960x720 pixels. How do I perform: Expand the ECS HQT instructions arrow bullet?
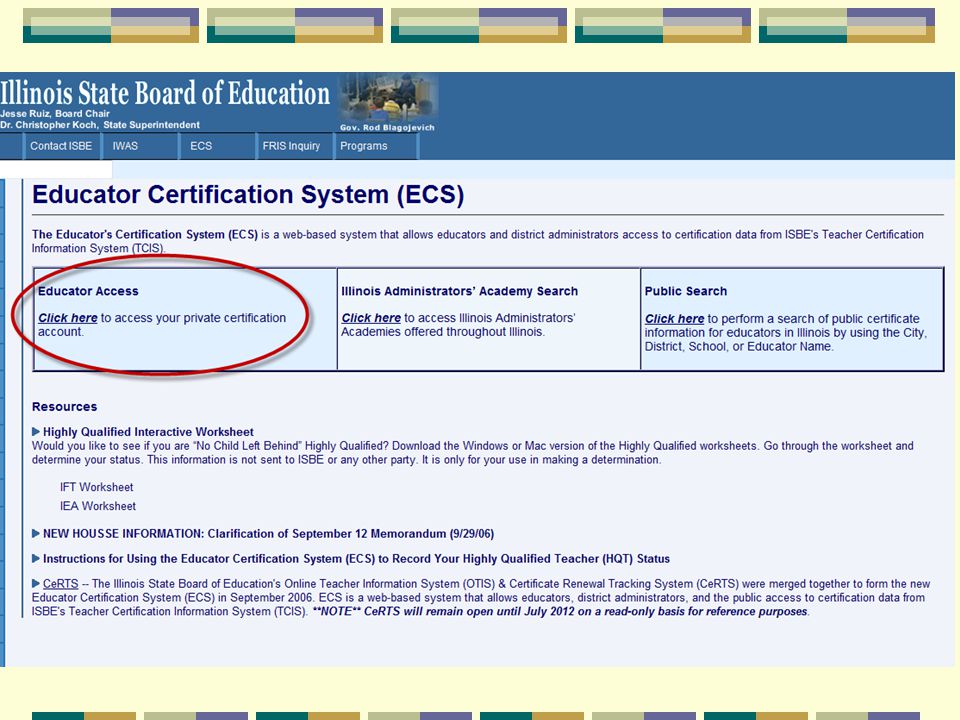tap(37, 559)
